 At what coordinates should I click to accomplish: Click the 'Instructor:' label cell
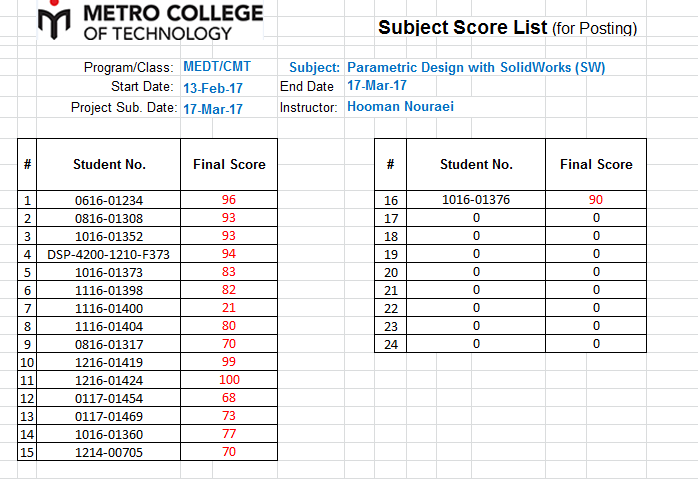(x=308, y=107)
